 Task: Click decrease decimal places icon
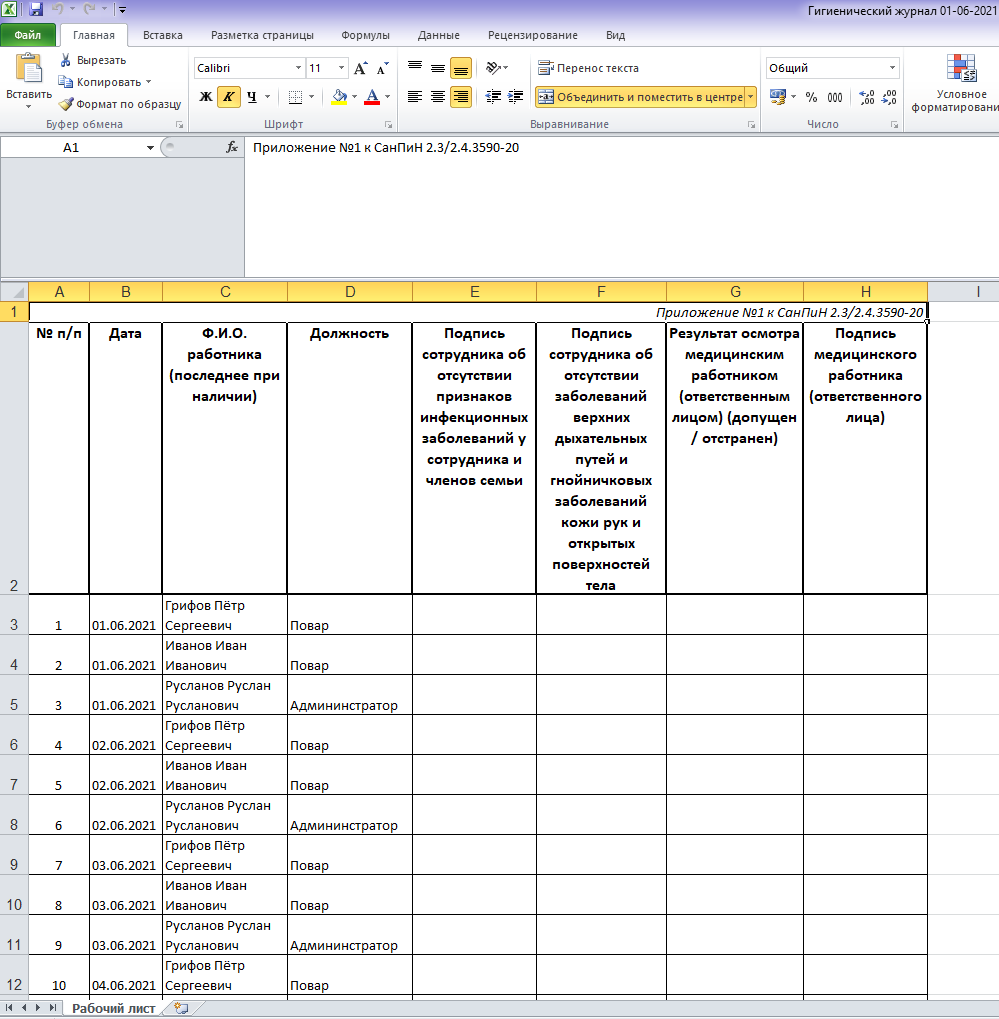pyautogui.click(x=889, y=97)
